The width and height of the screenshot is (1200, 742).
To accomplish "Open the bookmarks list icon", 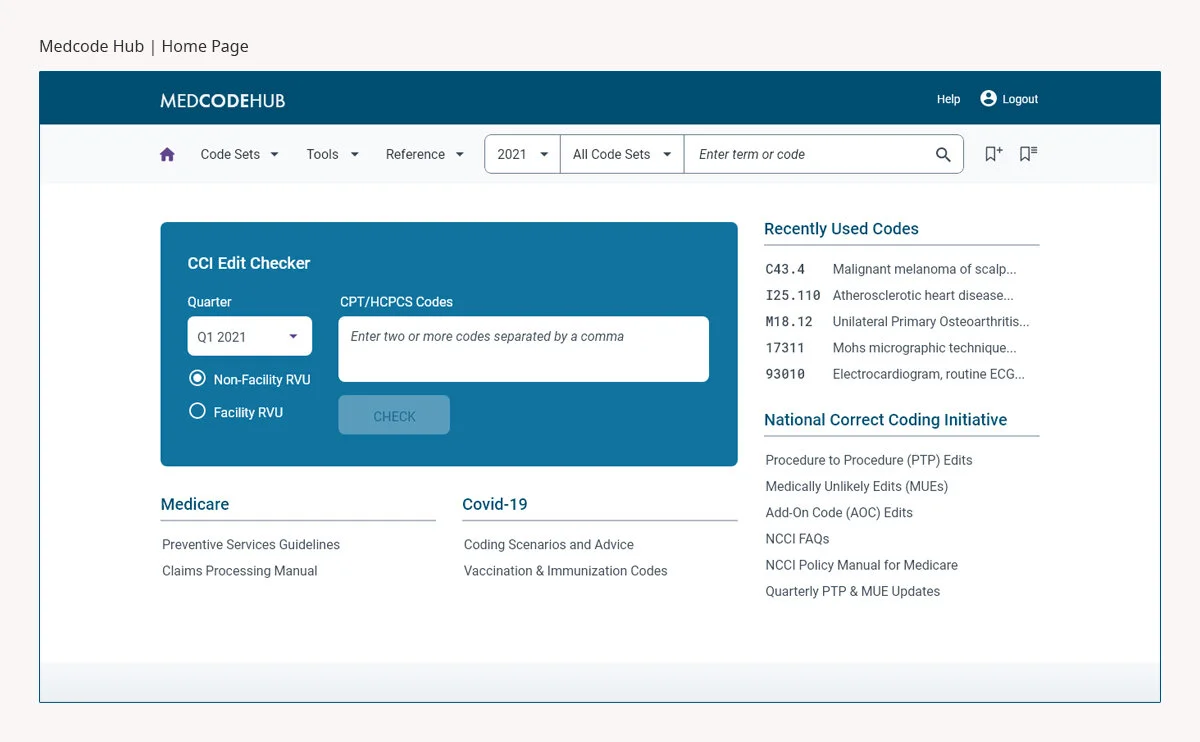I will pyautogui.click(x=1028, y=154).
